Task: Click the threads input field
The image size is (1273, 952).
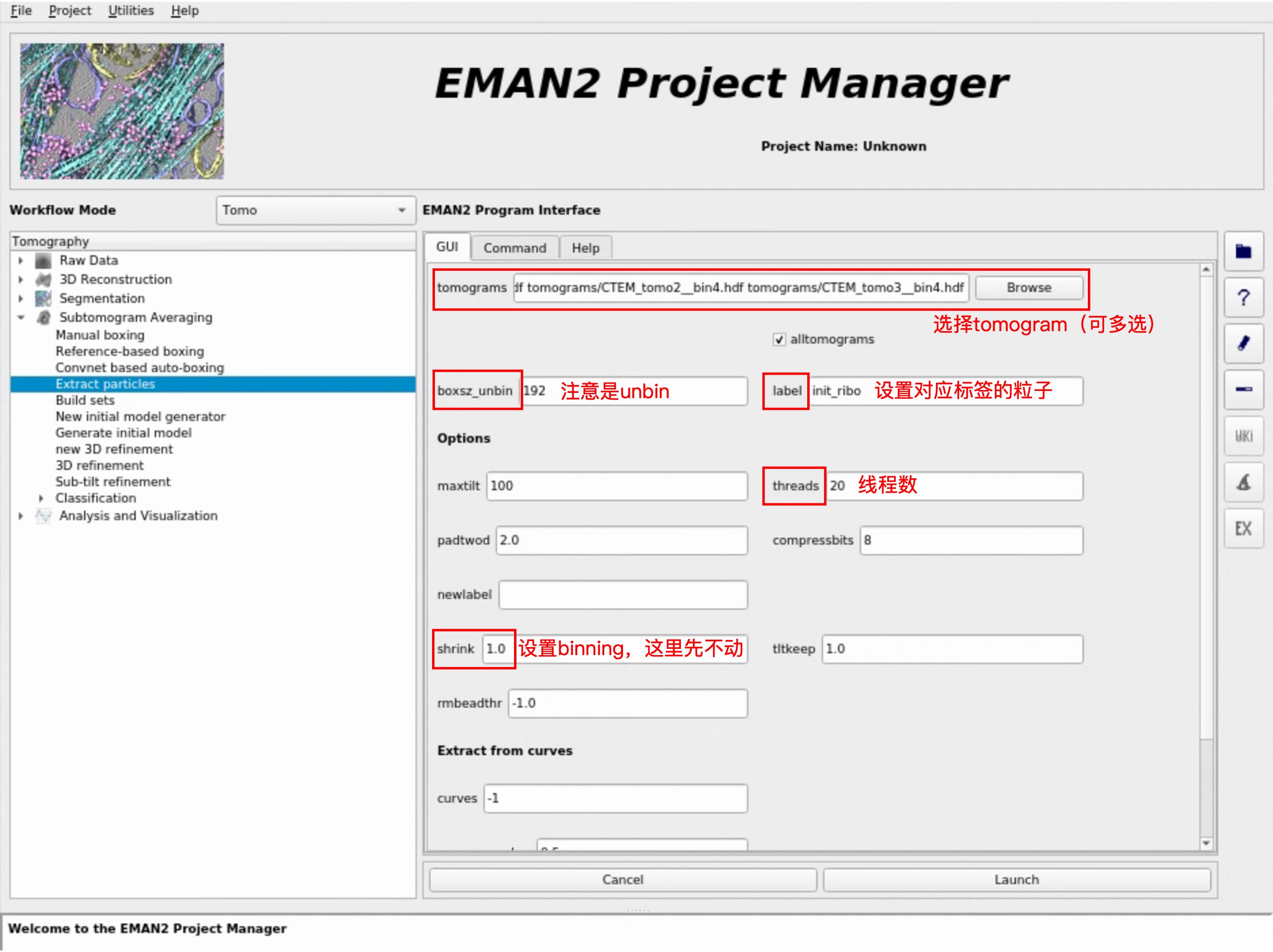Action: 954,486
